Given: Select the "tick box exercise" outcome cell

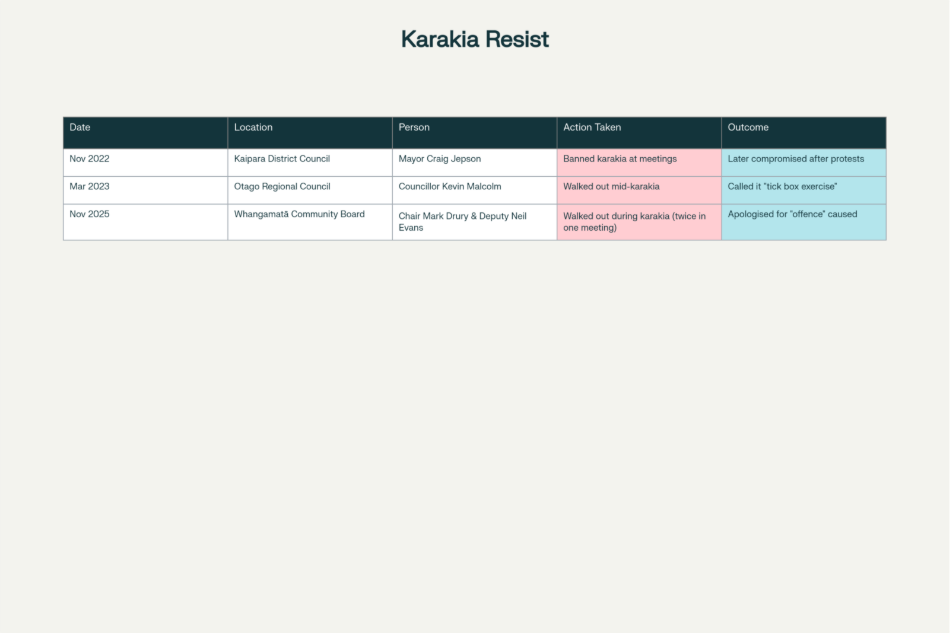Looking at the screenshot, I should coord(803,187).
